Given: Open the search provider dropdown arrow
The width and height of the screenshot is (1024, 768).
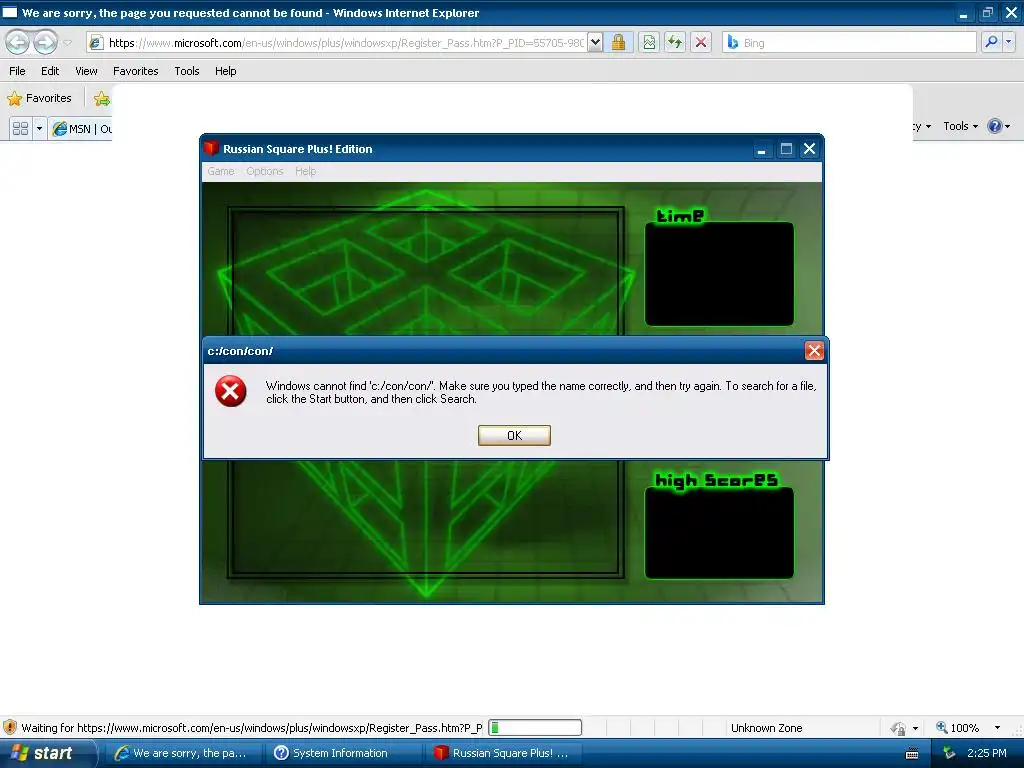Looking at the screenshot, I should tap(1008, 42).
